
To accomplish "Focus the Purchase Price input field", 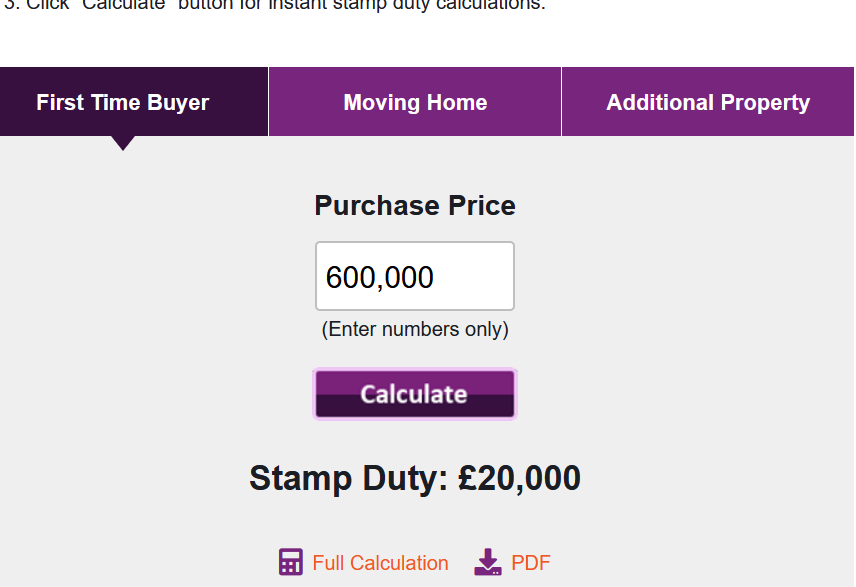I will tap(415, 276).
